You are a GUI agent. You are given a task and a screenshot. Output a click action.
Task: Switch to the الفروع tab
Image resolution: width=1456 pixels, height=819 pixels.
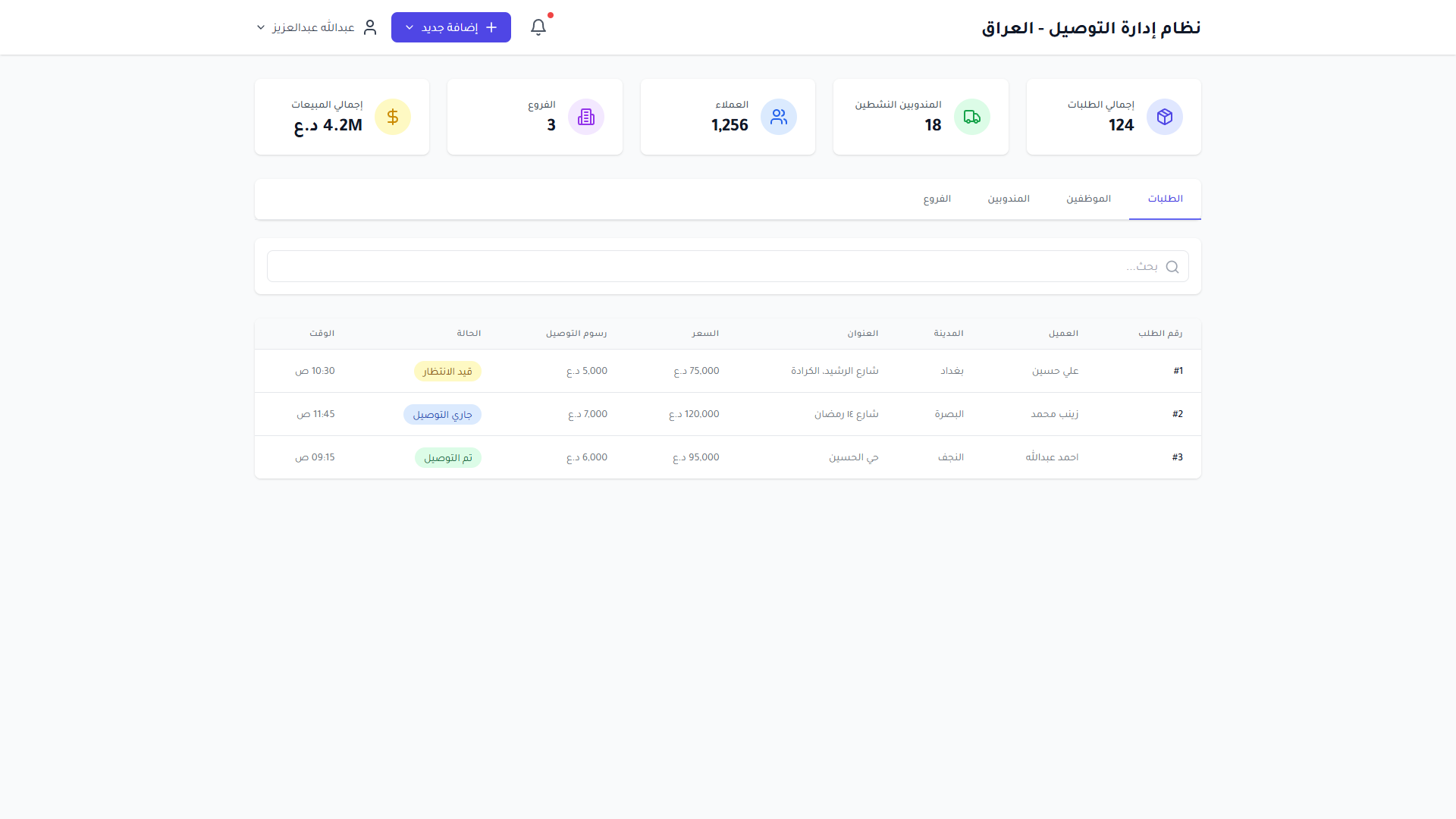coord(937,199)
